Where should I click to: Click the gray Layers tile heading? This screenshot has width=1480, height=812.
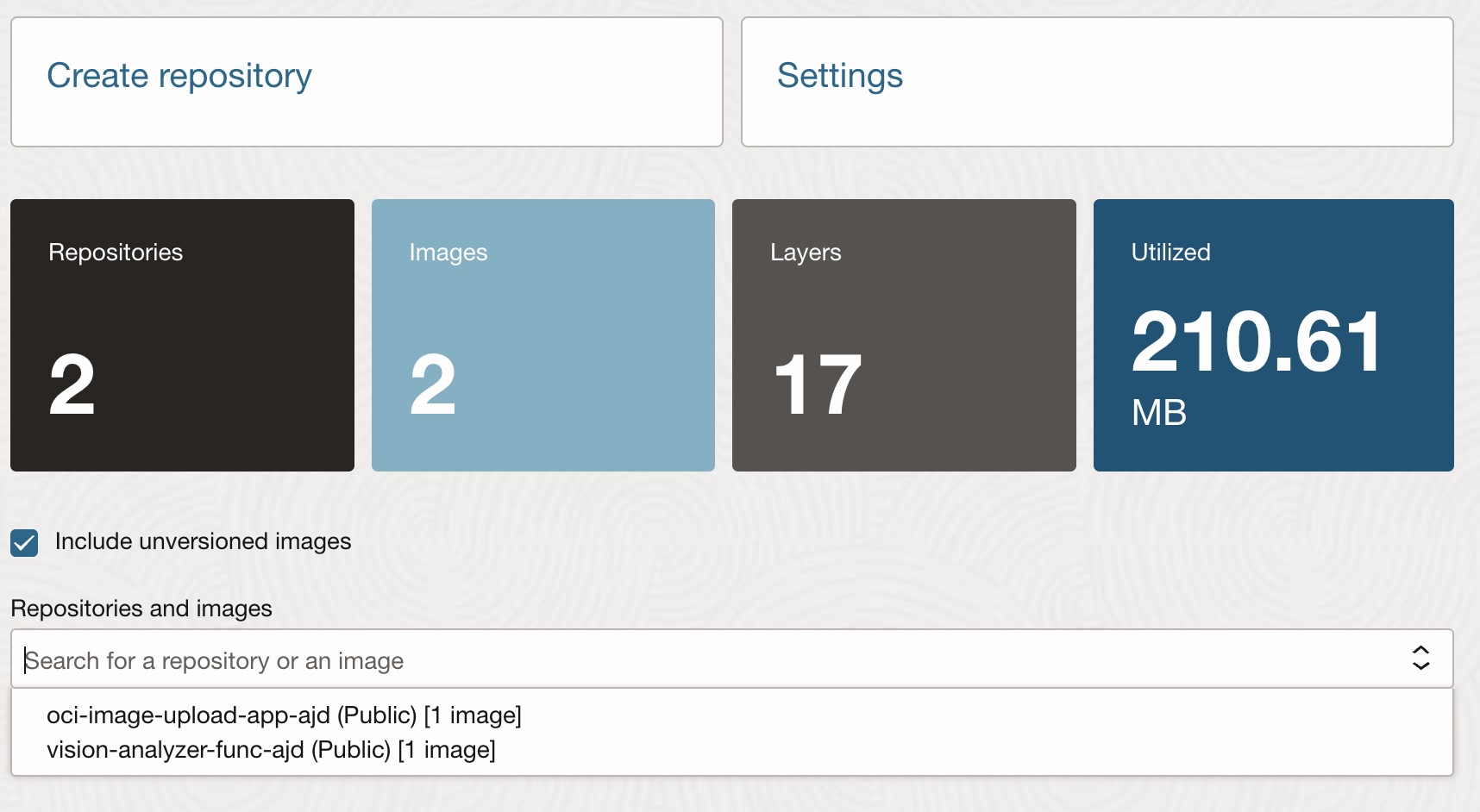tap(805, 253)
